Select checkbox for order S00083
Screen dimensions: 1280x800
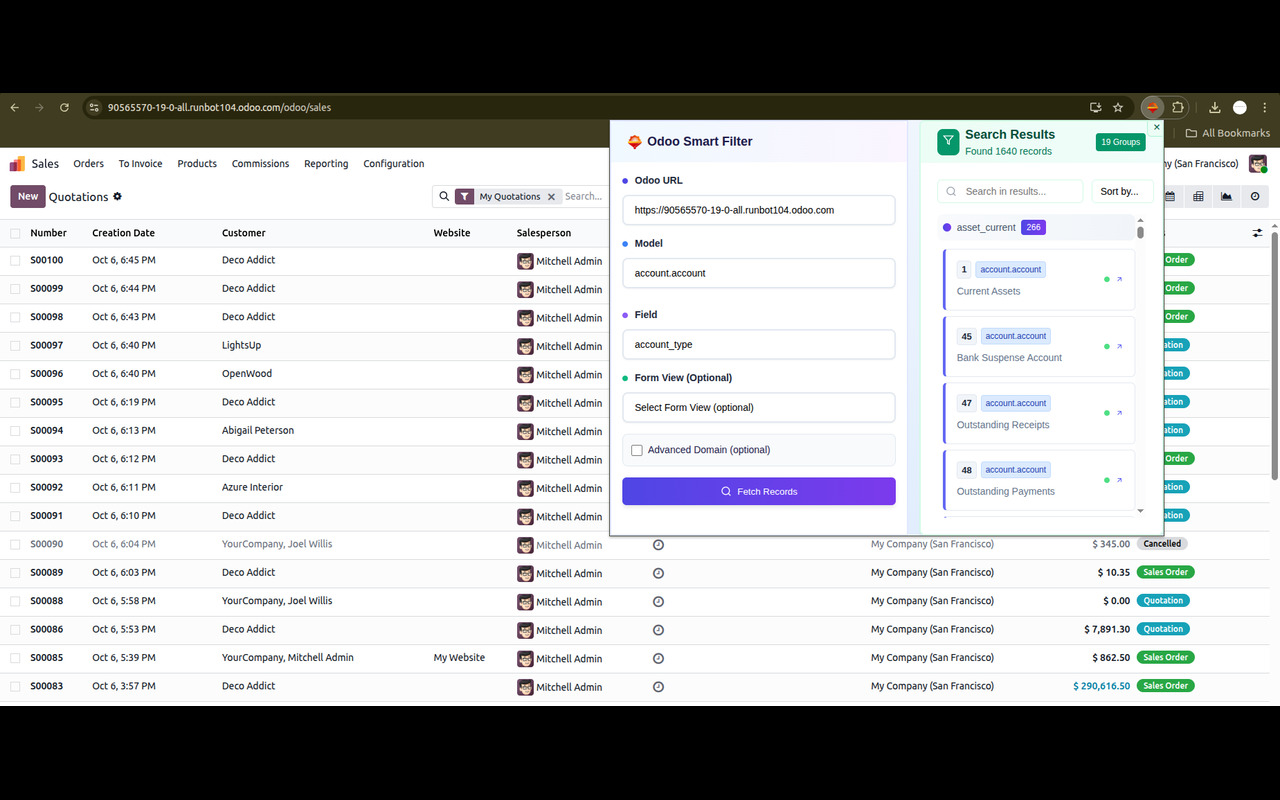[15, 686]
